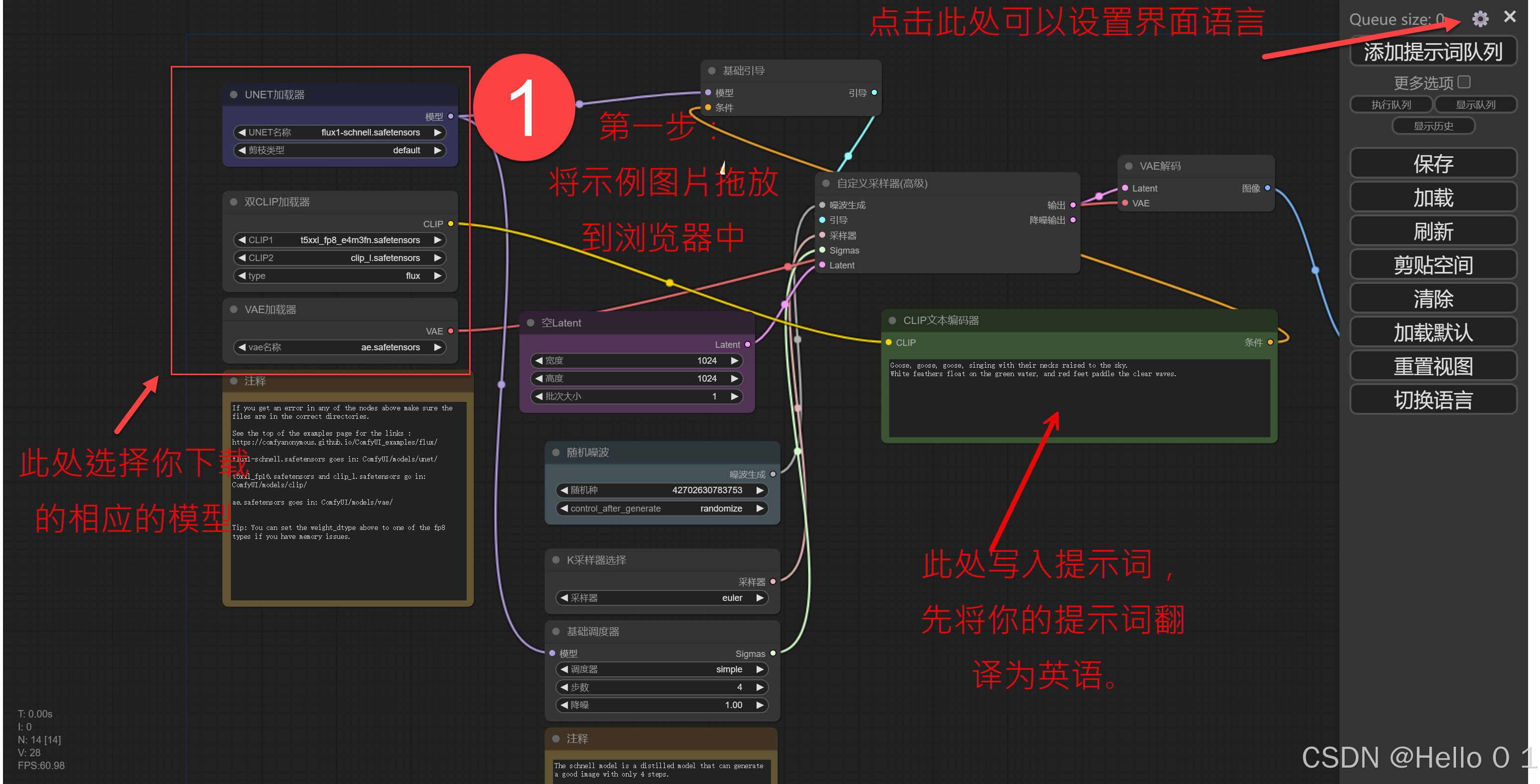Toggle collapse on CLIP文本编码器 node dot
Image resolution: width=1540 pixels, height=784 pixels.
click(x=892, y=320)
